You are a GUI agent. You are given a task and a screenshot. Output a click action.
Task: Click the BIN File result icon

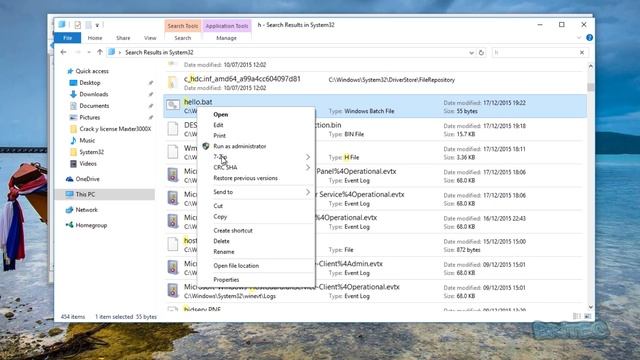173,129
